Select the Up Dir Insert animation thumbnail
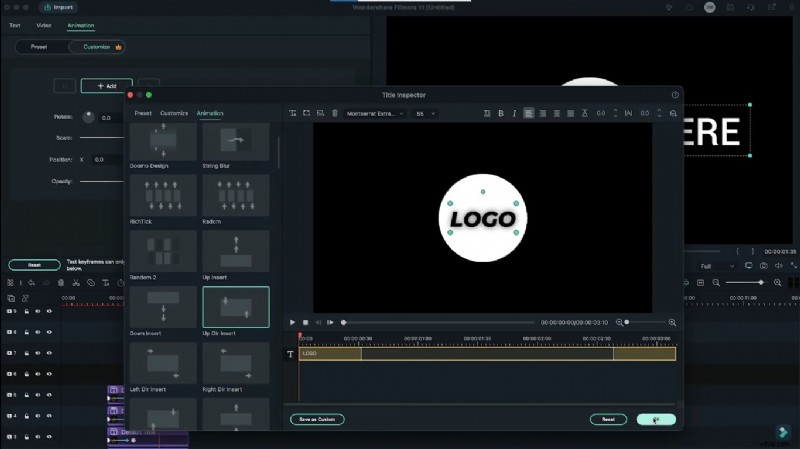 236,307
